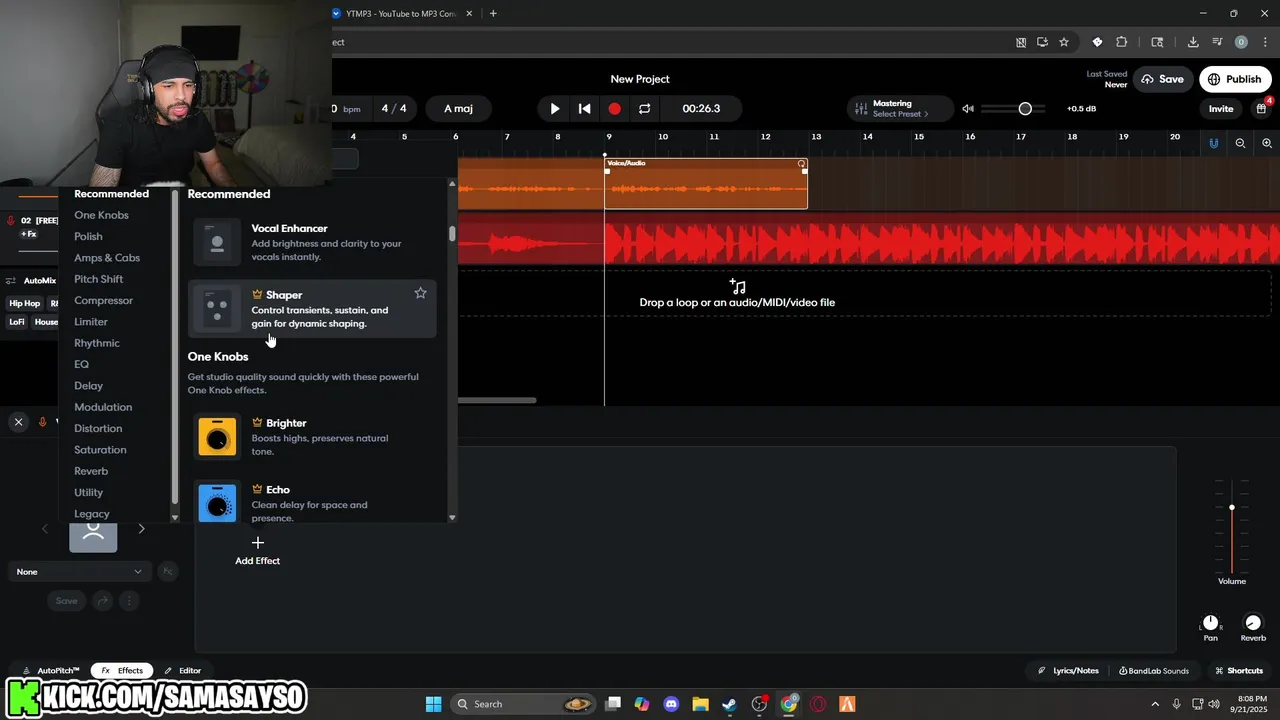The height and width of the screenshot is (720, 1280).
Task: Return playhead to the start
Action: point(585,108)
